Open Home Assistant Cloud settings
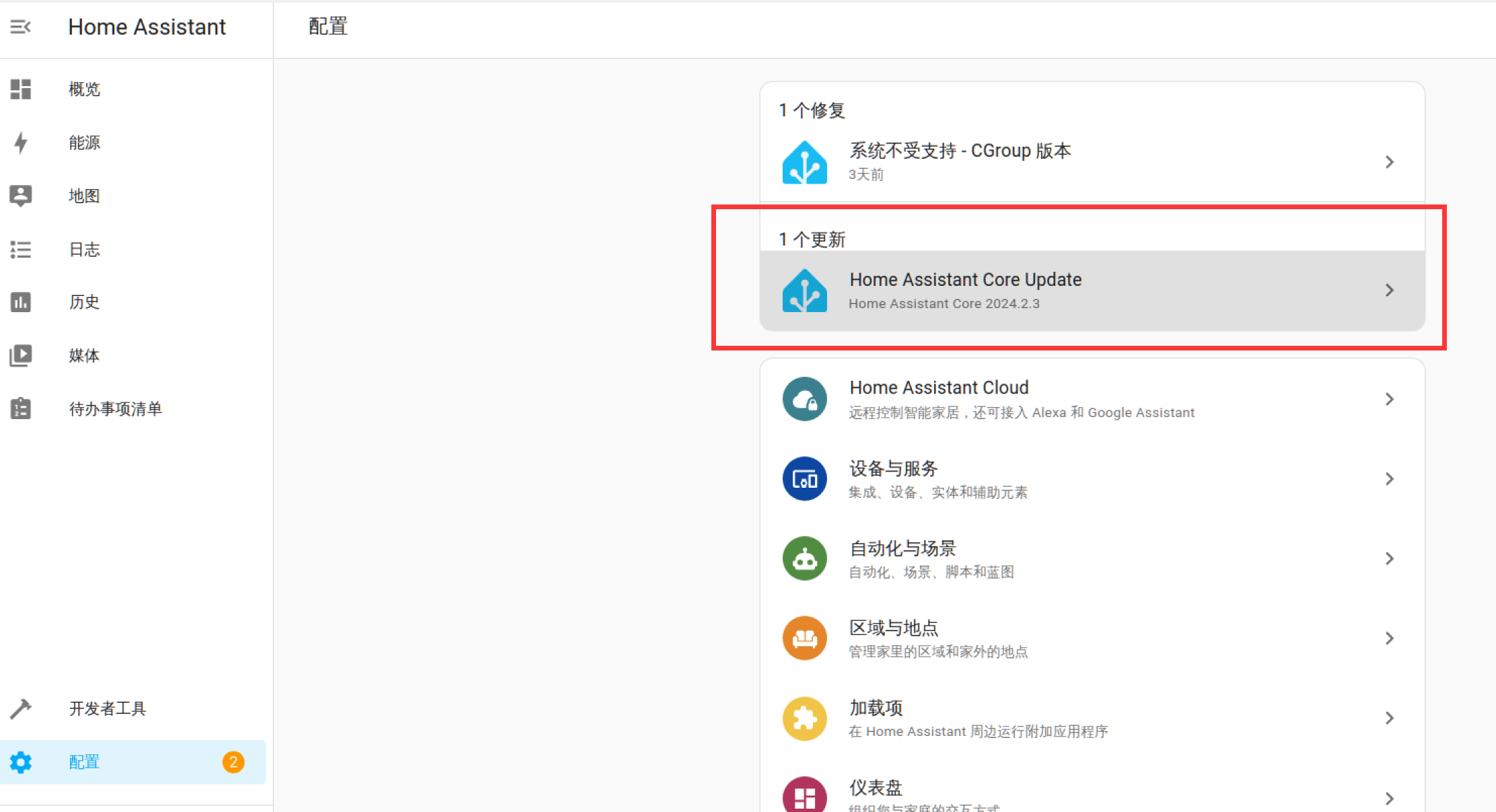The width and height of the screenshot is (1496, 812). [x=1092, y=399]
